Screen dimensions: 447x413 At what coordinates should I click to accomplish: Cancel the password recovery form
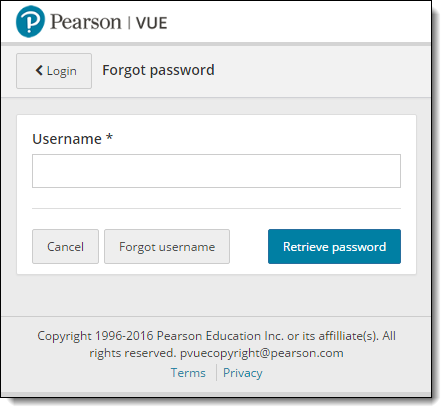[65, 246]
